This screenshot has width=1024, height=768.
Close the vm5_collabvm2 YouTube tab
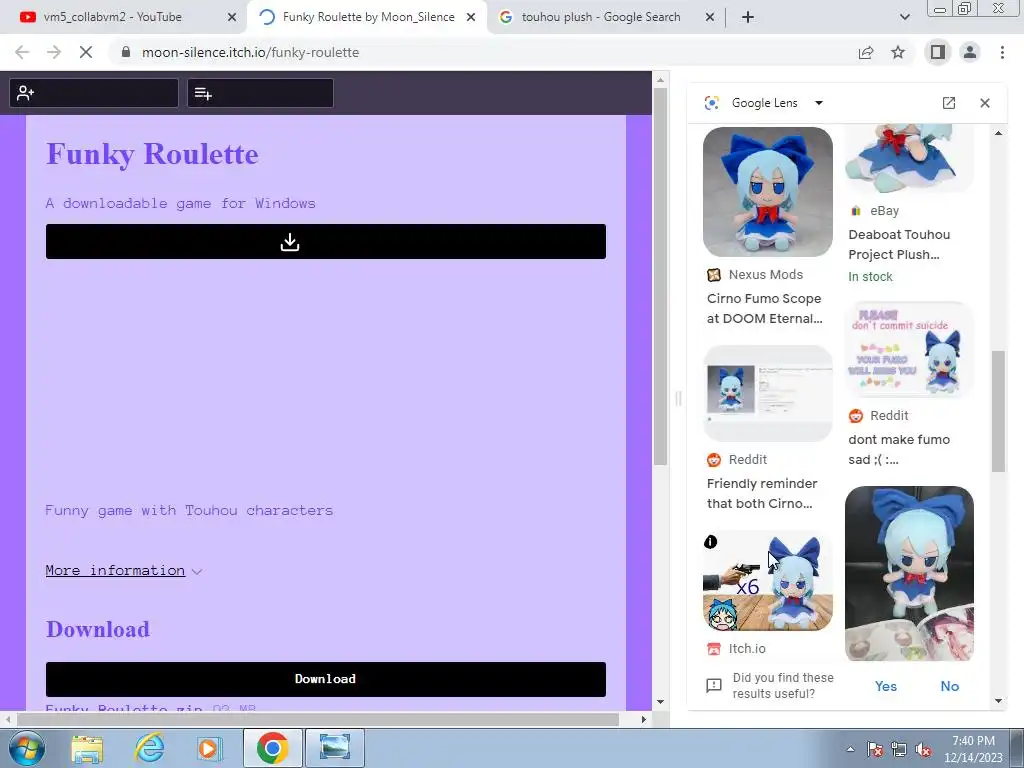click(232, 18)
